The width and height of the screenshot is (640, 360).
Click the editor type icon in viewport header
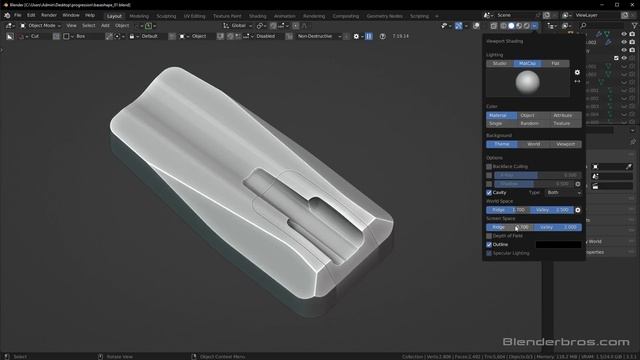click(x=9, y=26)
